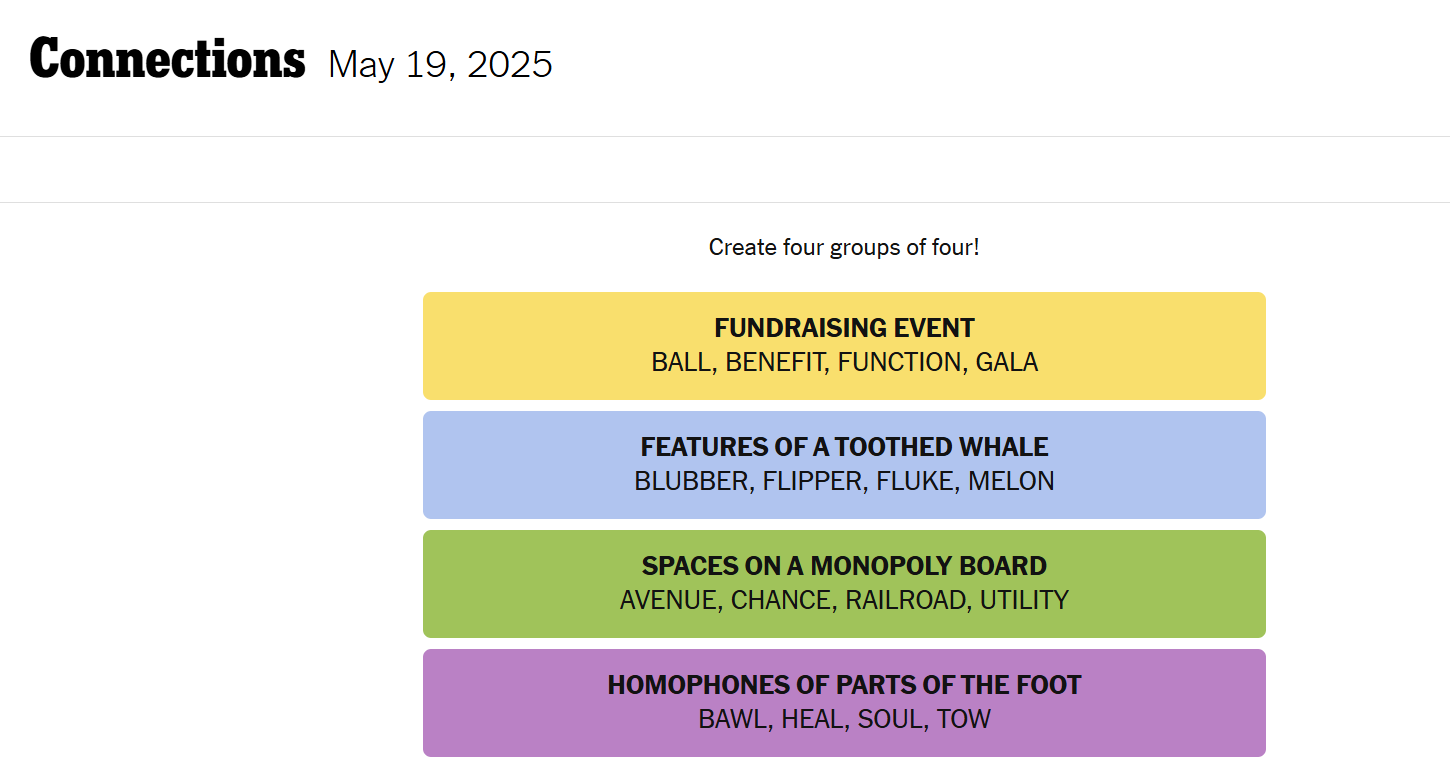
Task: Click the 'Create four groups of four!' text
Action: 844,247
